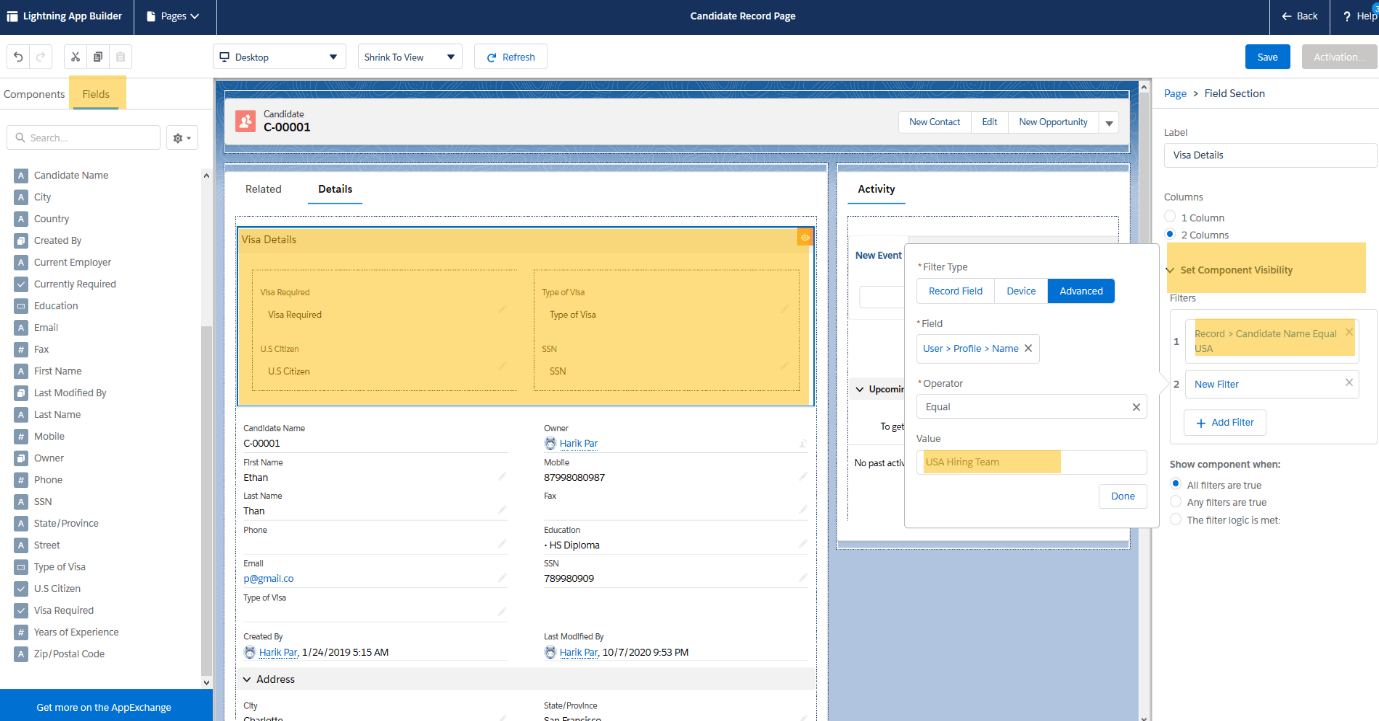
Task: Click the Copy icon in toolbar
Action: click(x=98, y=57)
